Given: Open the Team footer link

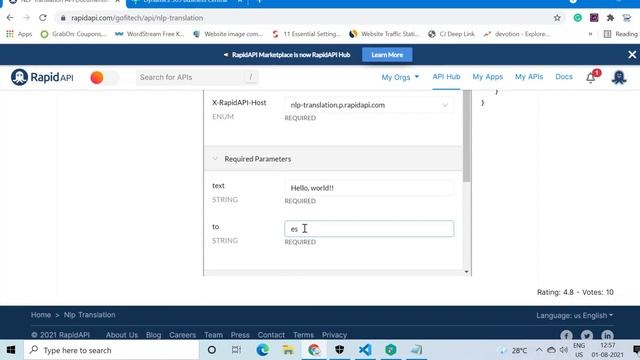Looking at the screenshot, I should pos(213,335).
